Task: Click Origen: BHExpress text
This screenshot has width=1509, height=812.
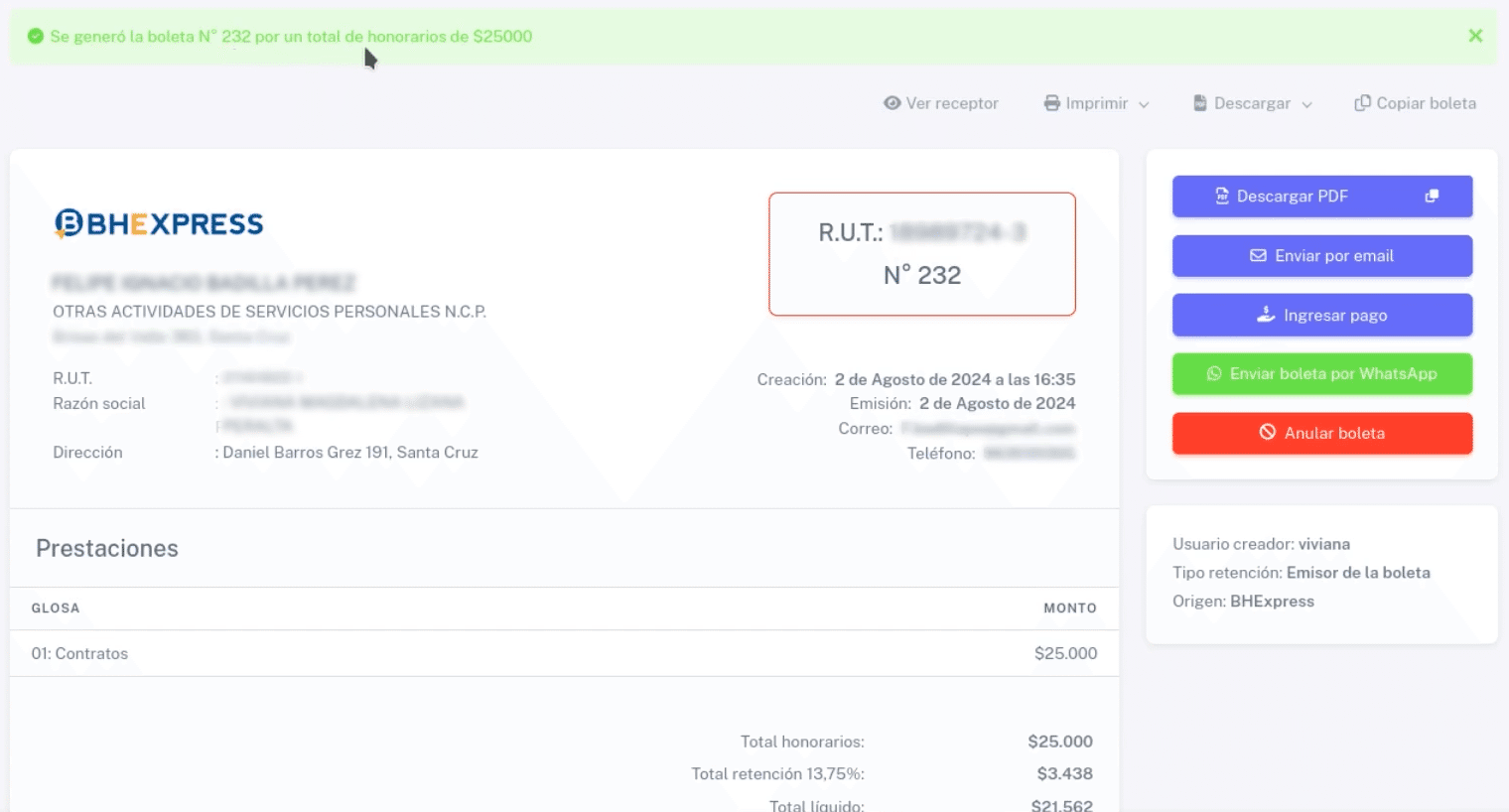Action: click(x=1243, y=602)
